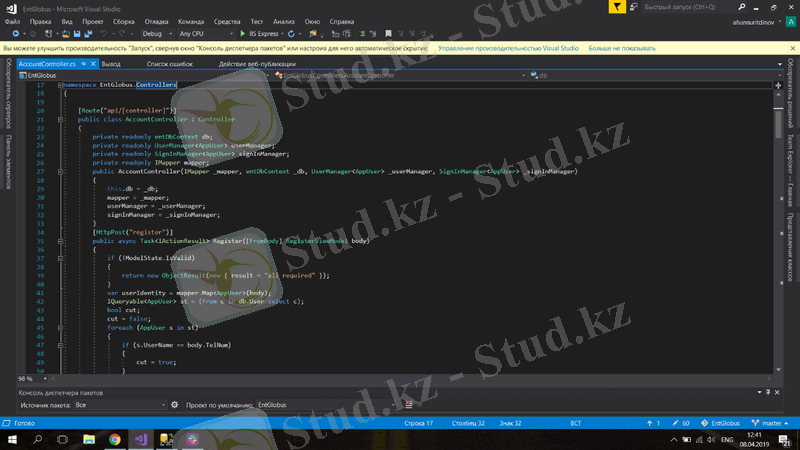Image resolution: width=800 pixels, height=450 pixels.
Task: Open the IIS Express launch options dropdown
Action: 282,34
